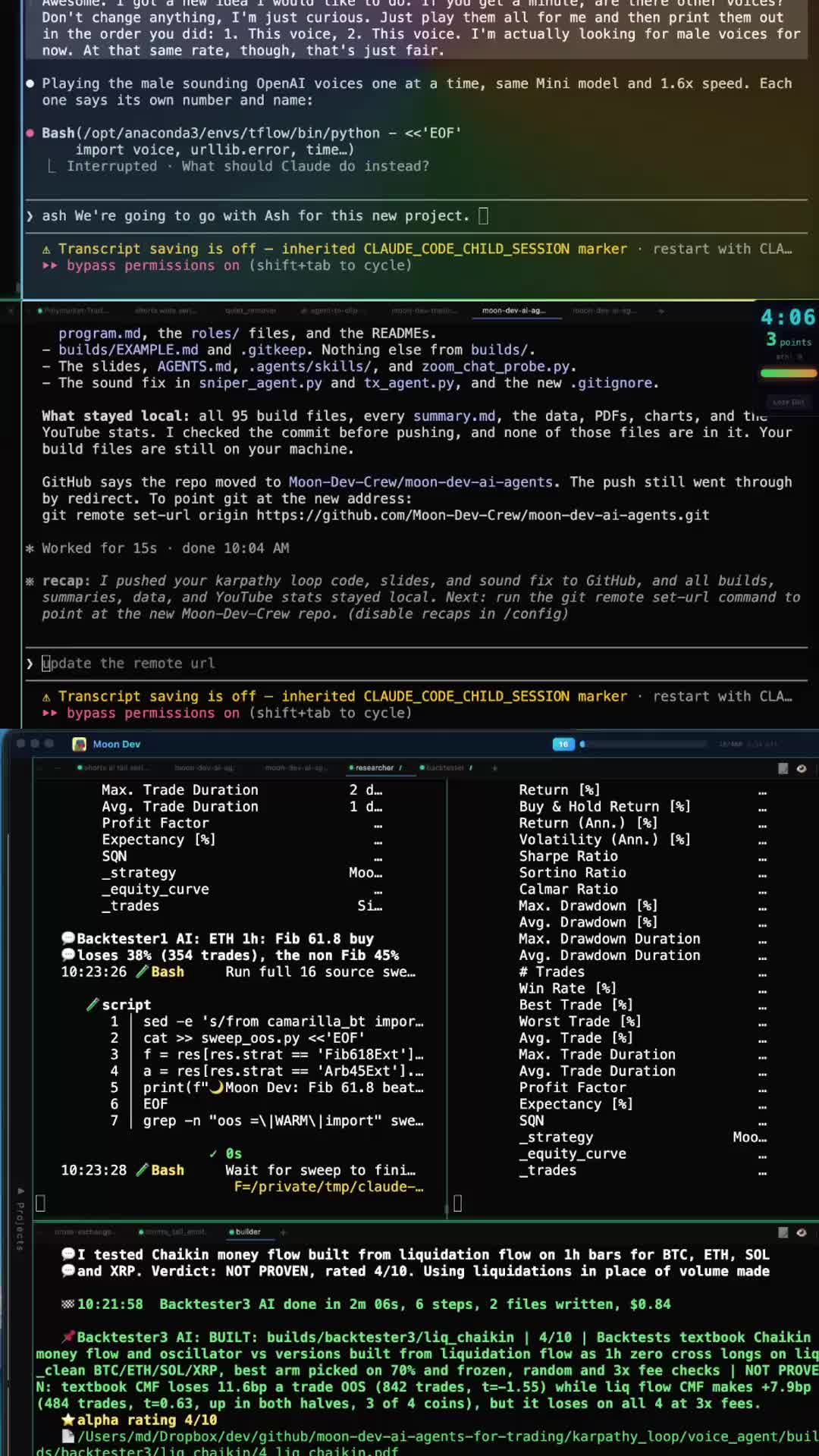Click the checkmark icon beside '0s'
This screenshot has height=1456, width=819.
click(x=214, y=1153)
